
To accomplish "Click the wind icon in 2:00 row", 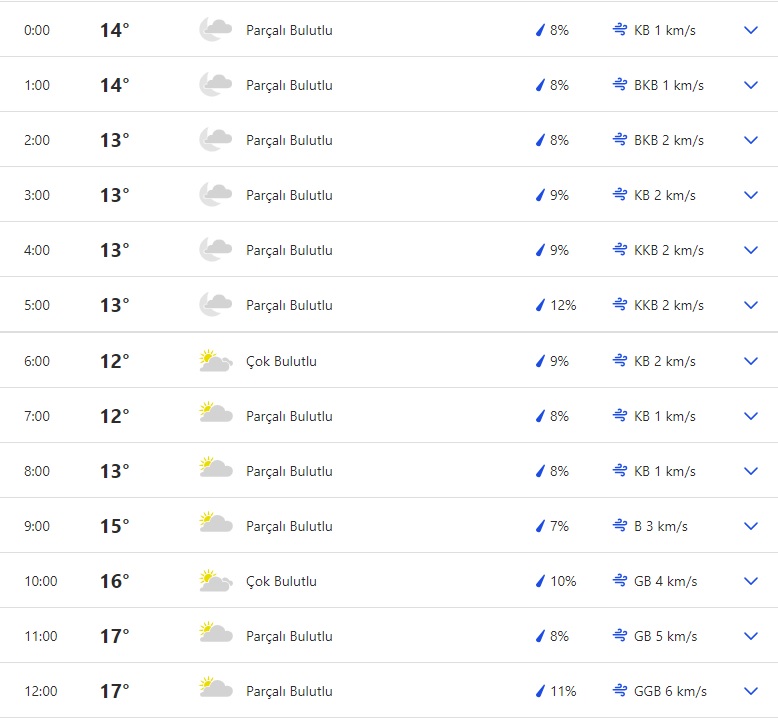I will pyautogui.click(x=620, y=140).
